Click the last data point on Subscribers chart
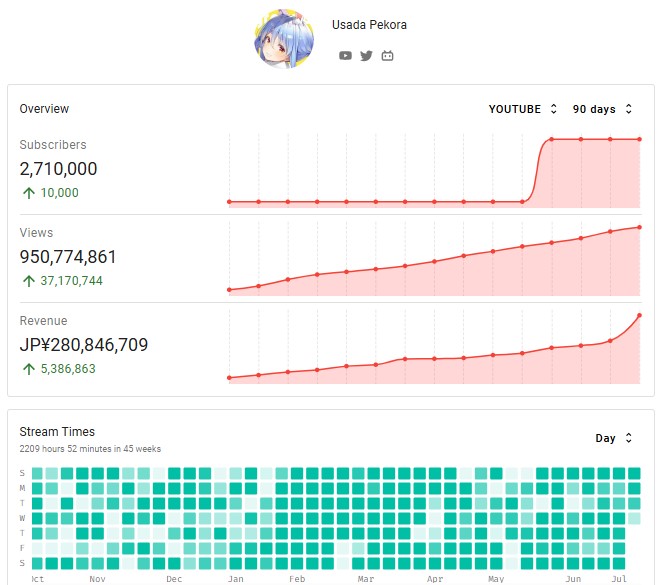 pyautogui.click(x=639, y=139)
